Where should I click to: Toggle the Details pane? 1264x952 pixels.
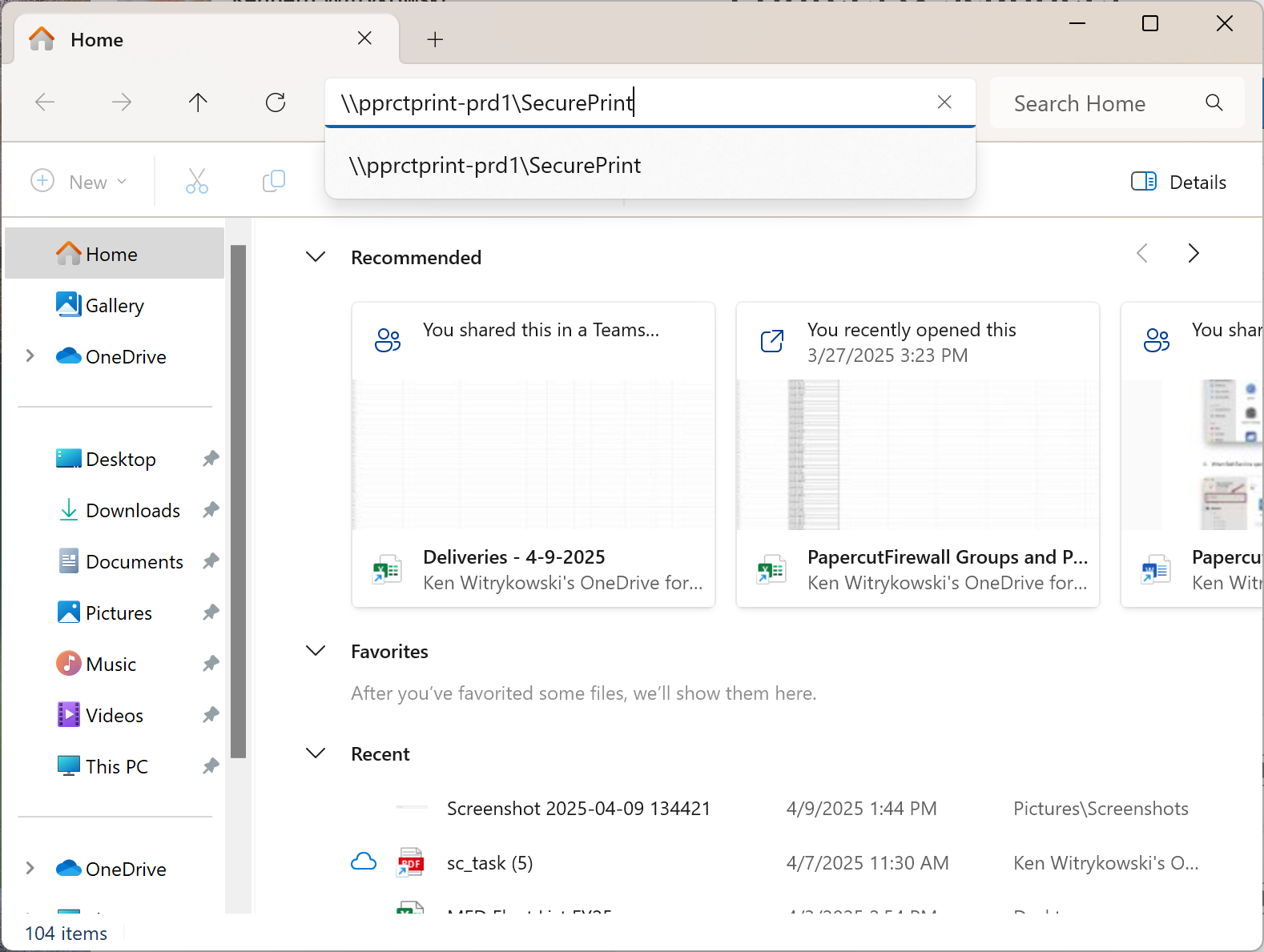pos(1178,182)
